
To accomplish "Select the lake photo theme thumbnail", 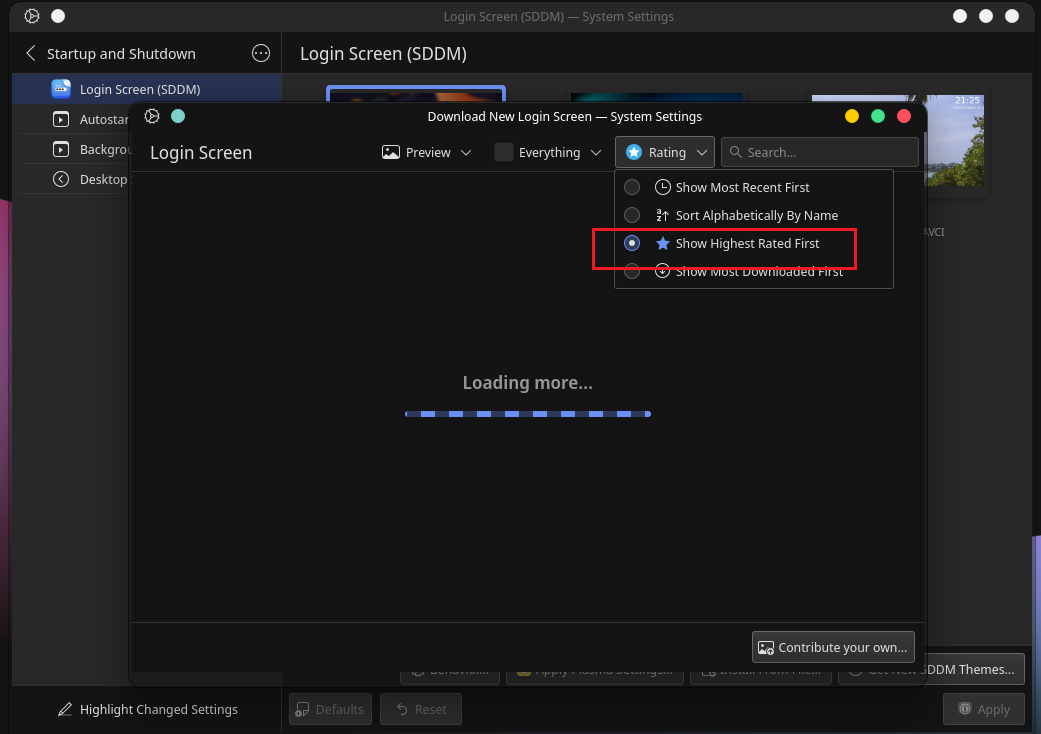I will pyautogui.click(x=955, y=140).
